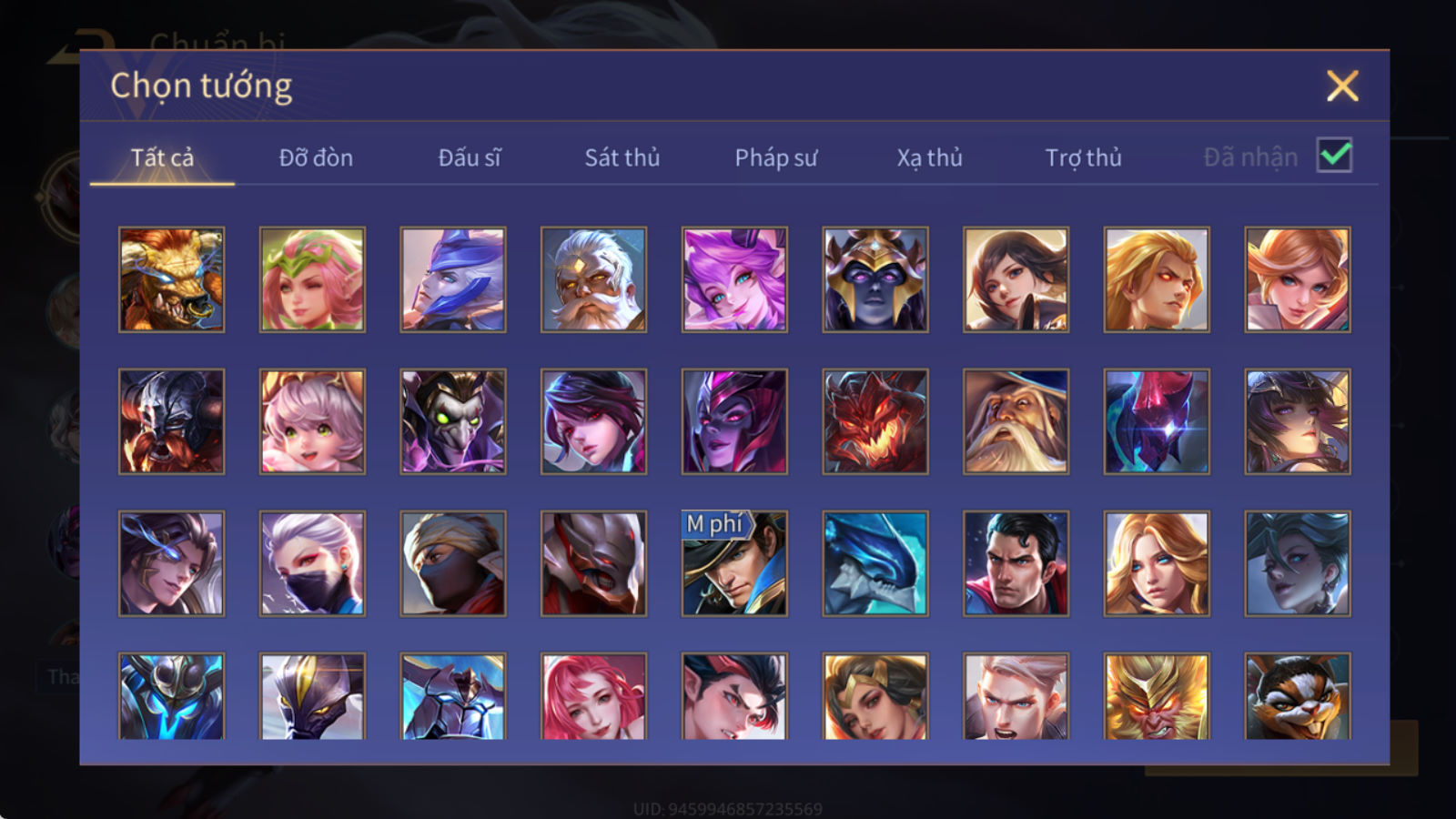Viewport: 1456px width, 819px height.
Task: Select the white-bearded wizard with blue hat
Action: click(1016, 421)
